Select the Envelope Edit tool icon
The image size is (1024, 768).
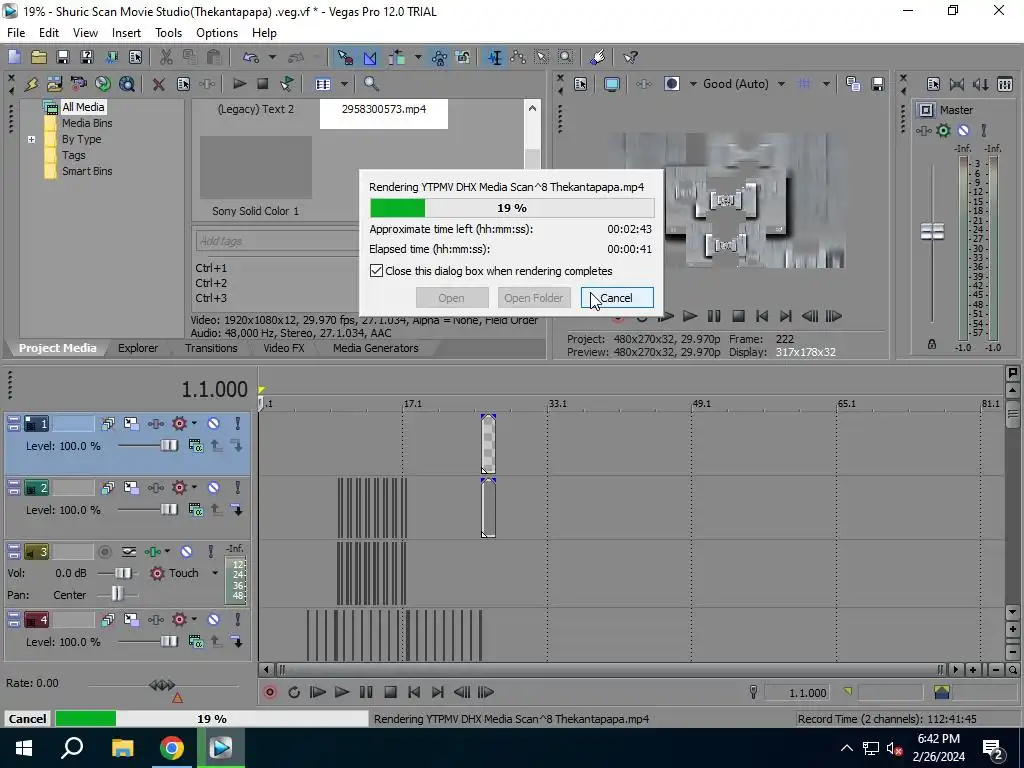coord(519,57)
